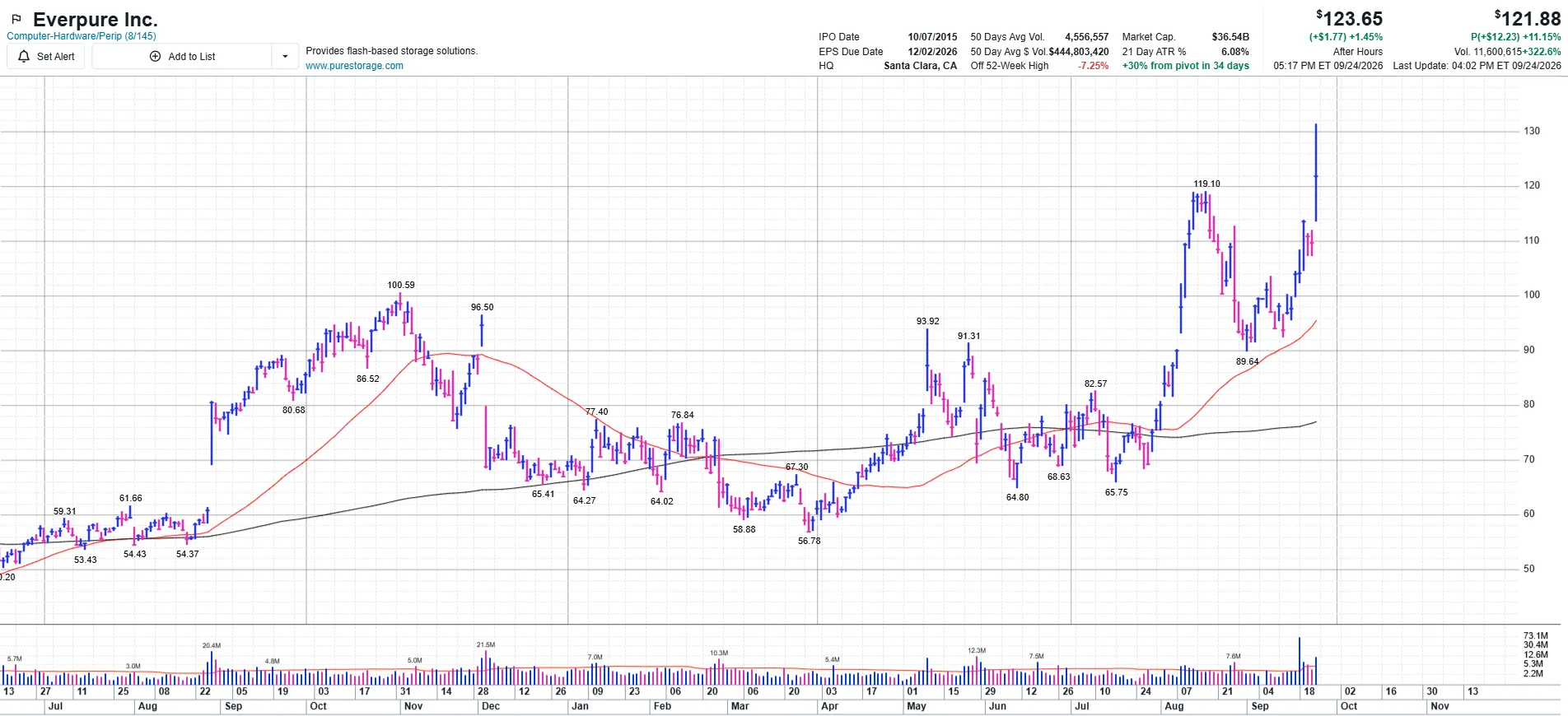Set an alert with the Set Alert button

46,57
